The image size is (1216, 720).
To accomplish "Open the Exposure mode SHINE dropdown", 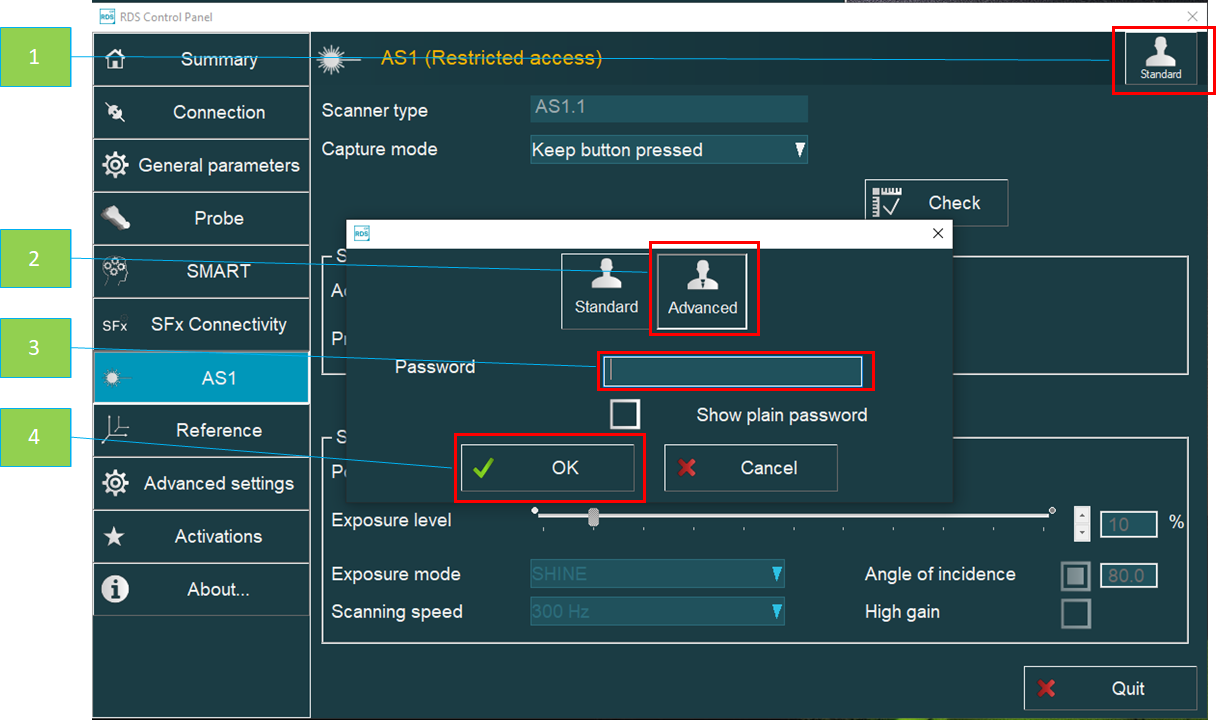I will [777, 574].
